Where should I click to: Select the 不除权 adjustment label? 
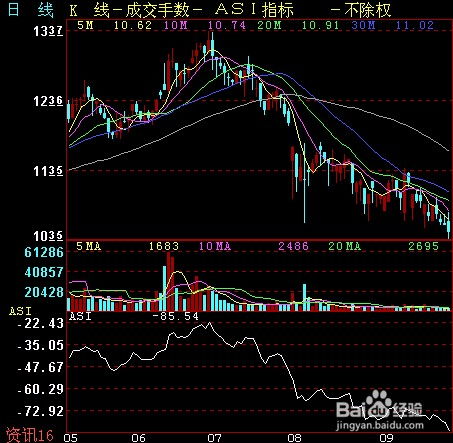367,10
